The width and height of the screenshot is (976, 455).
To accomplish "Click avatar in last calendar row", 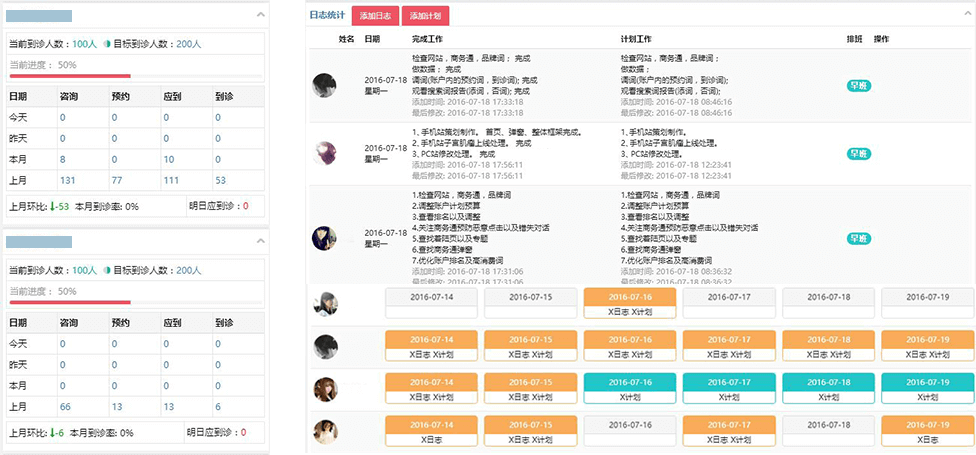I will click(x=325, y=431).
